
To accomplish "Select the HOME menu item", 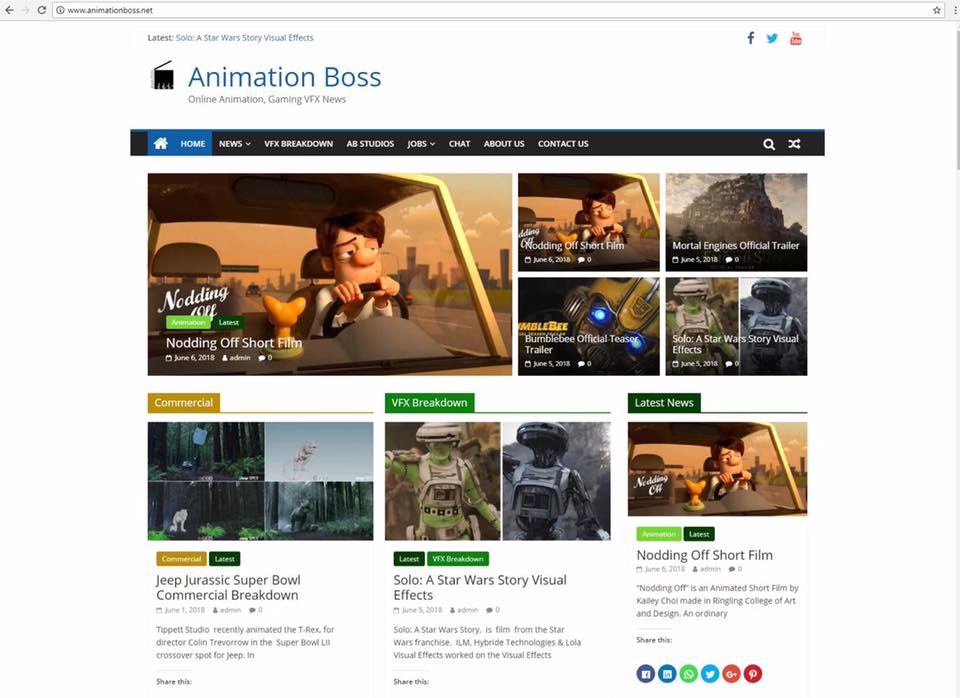I will pos(192,144).
